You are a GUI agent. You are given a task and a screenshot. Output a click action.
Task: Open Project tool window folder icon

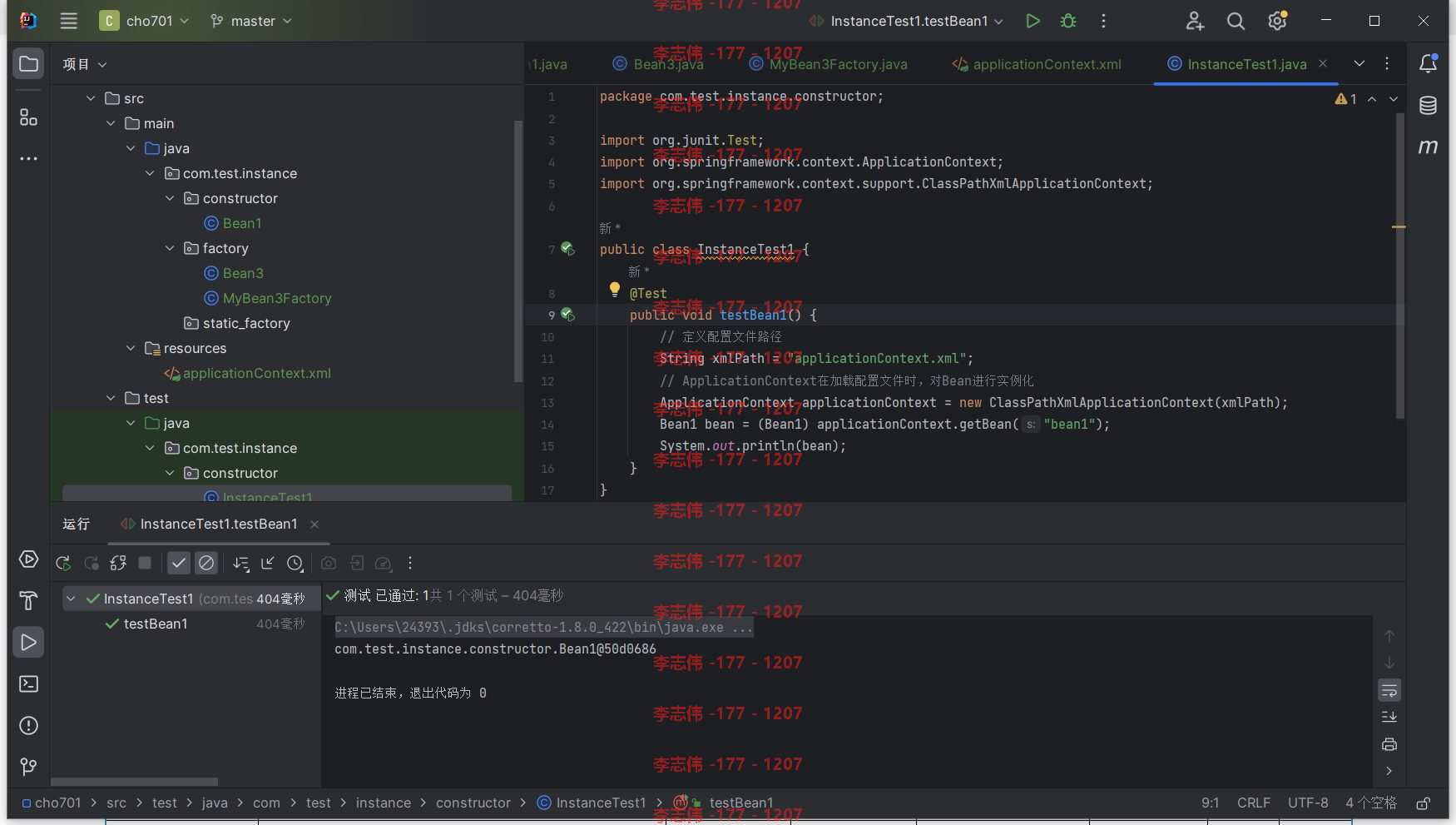28,64
